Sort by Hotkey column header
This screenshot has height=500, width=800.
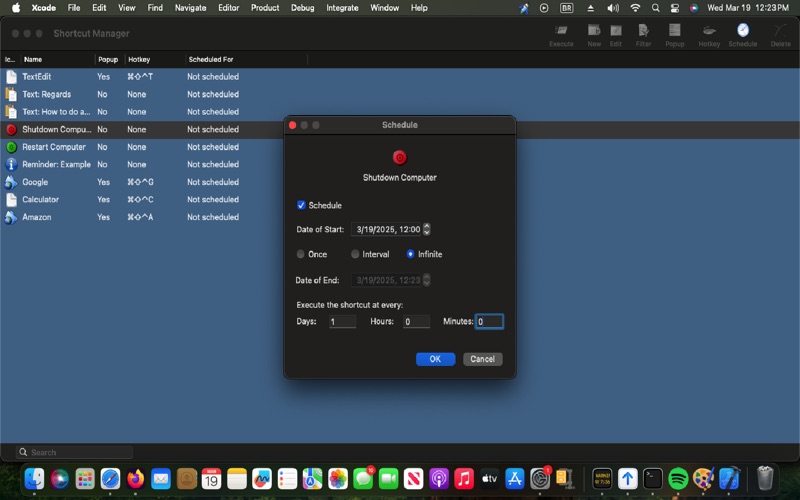coord(155,60)
